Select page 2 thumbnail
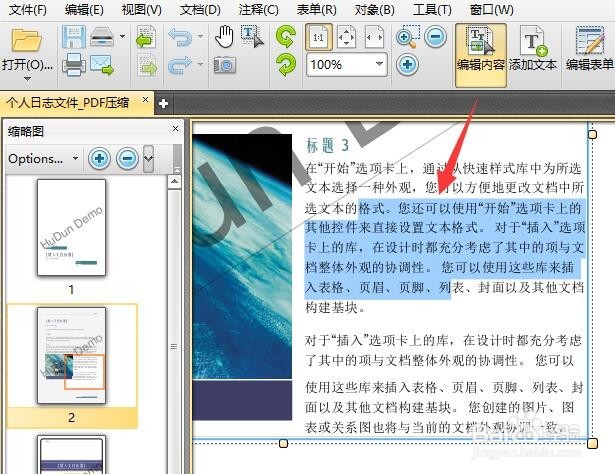Image resolution: width=615 pixels, height=474 pixels. 71,356
